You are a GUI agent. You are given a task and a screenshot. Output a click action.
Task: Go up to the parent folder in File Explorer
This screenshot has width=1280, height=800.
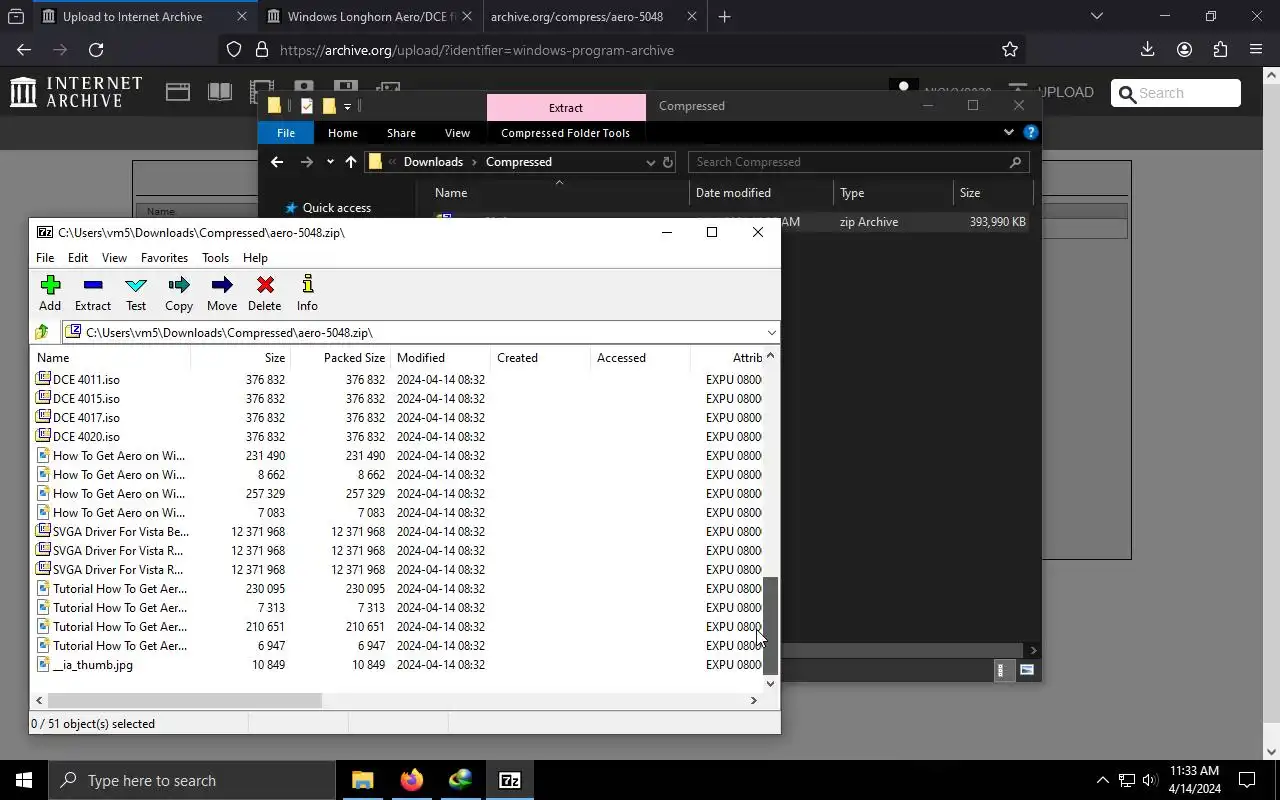[350, 162]
